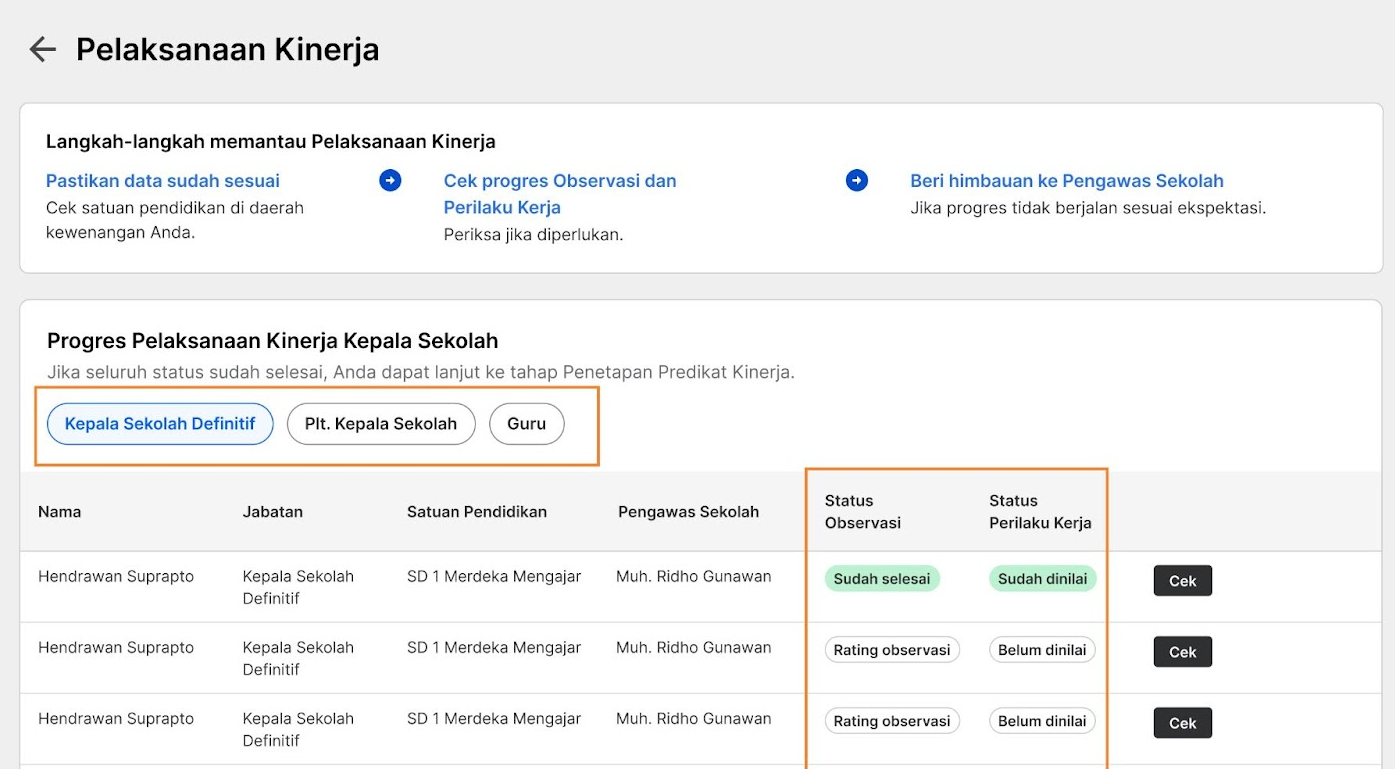Click Cek button in the 'Sudah selesai' row
Screen dimensions: 1395x769
click(x=1183, y=581)
